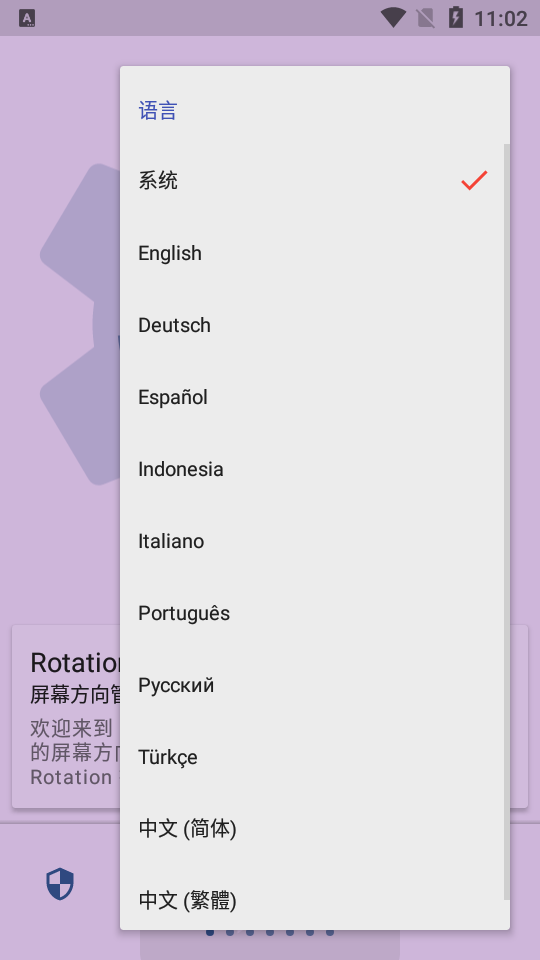Tap the no-SIM card status icon
Viewport: 540px width, 960px height.
click(426, 18)
